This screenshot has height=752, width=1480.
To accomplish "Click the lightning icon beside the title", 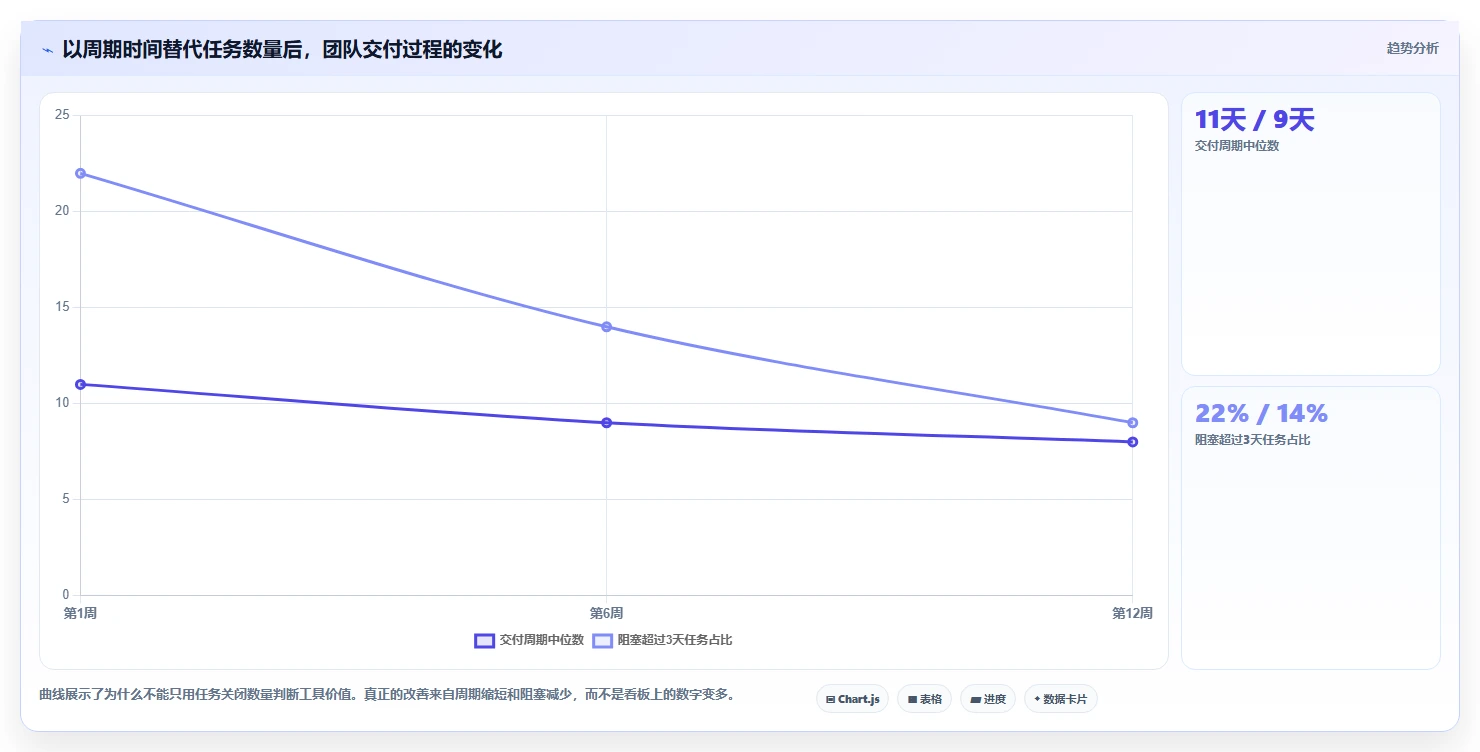I will pos(47,50).
